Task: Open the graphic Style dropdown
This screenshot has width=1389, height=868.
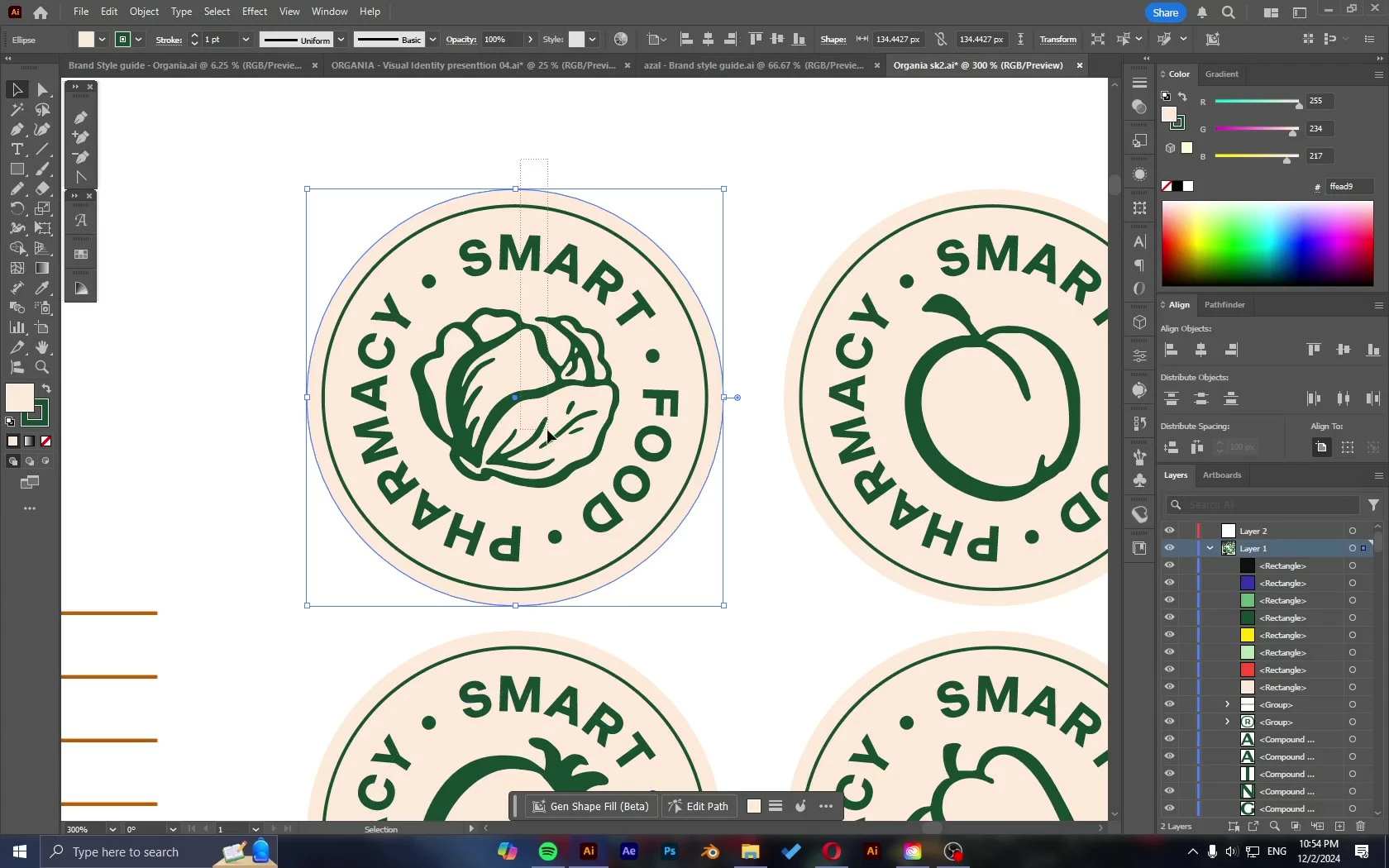Action: tap(592, 40)
